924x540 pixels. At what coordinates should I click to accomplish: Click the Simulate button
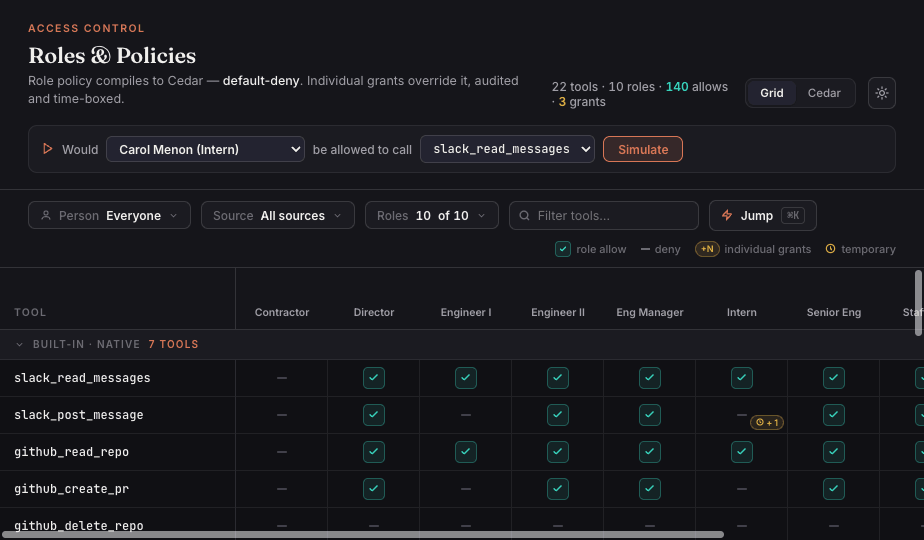643,149
